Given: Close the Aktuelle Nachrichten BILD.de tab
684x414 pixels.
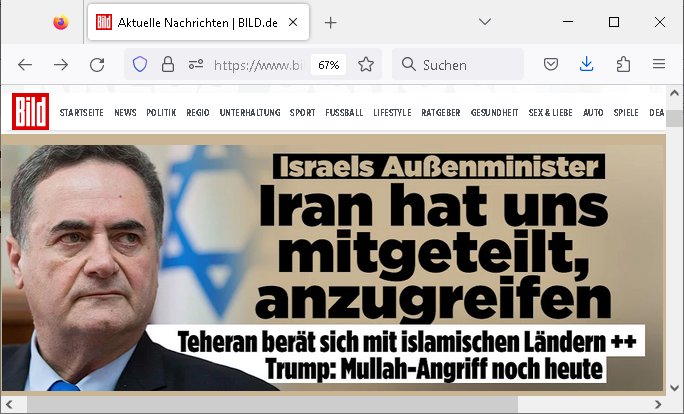Looking at the screenshot, I should (293, 22).
